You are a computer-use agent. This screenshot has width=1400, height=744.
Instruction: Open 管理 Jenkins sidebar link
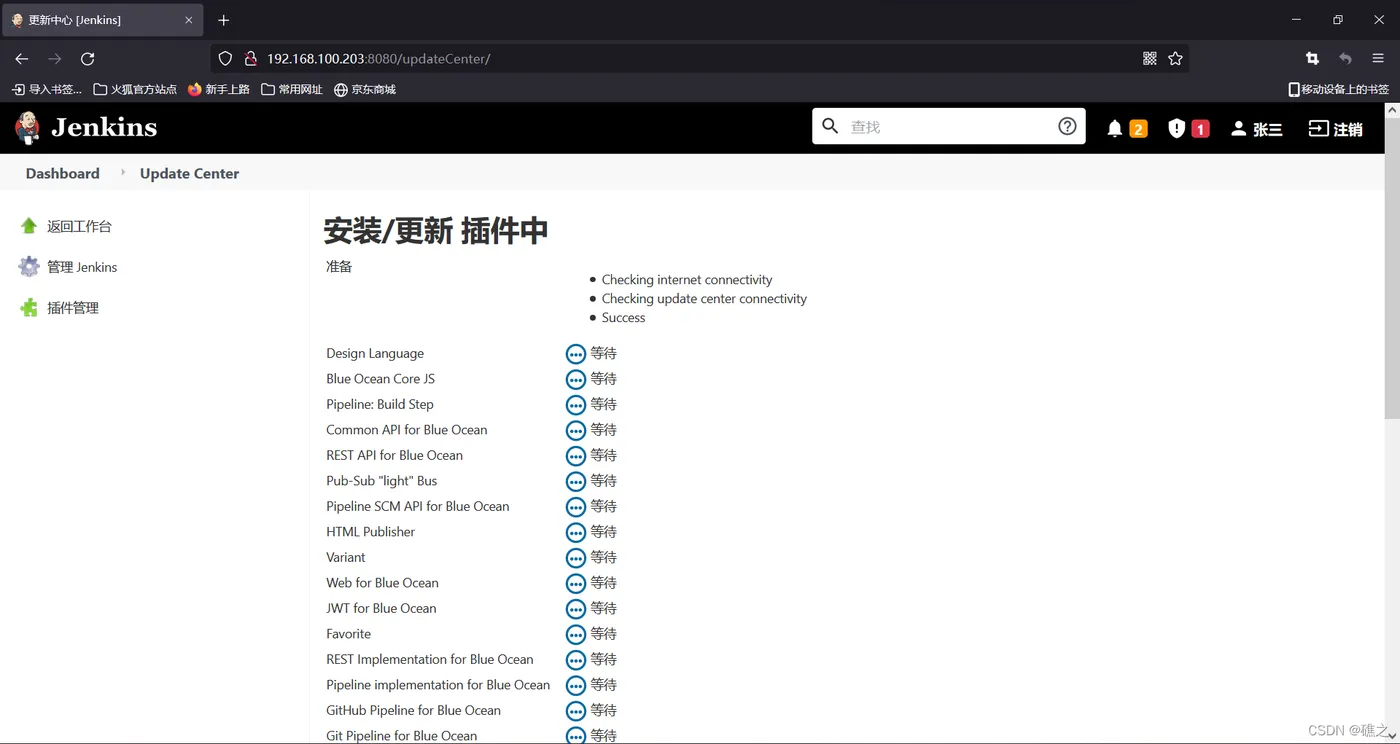pyautogui.click(x=82, y=267)
